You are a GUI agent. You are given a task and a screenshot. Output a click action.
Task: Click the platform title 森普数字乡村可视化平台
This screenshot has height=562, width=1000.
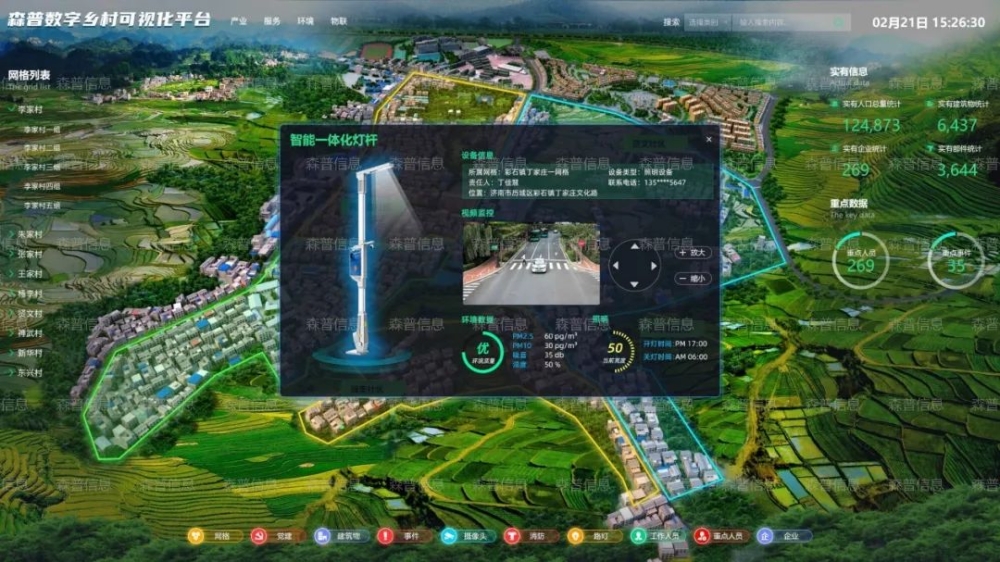point(109,19)
